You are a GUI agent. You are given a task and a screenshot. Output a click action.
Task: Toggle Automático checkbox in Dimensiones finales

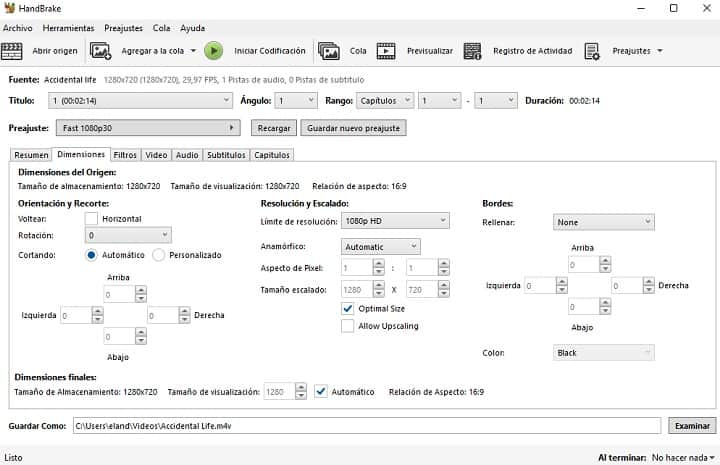[321, 392]
